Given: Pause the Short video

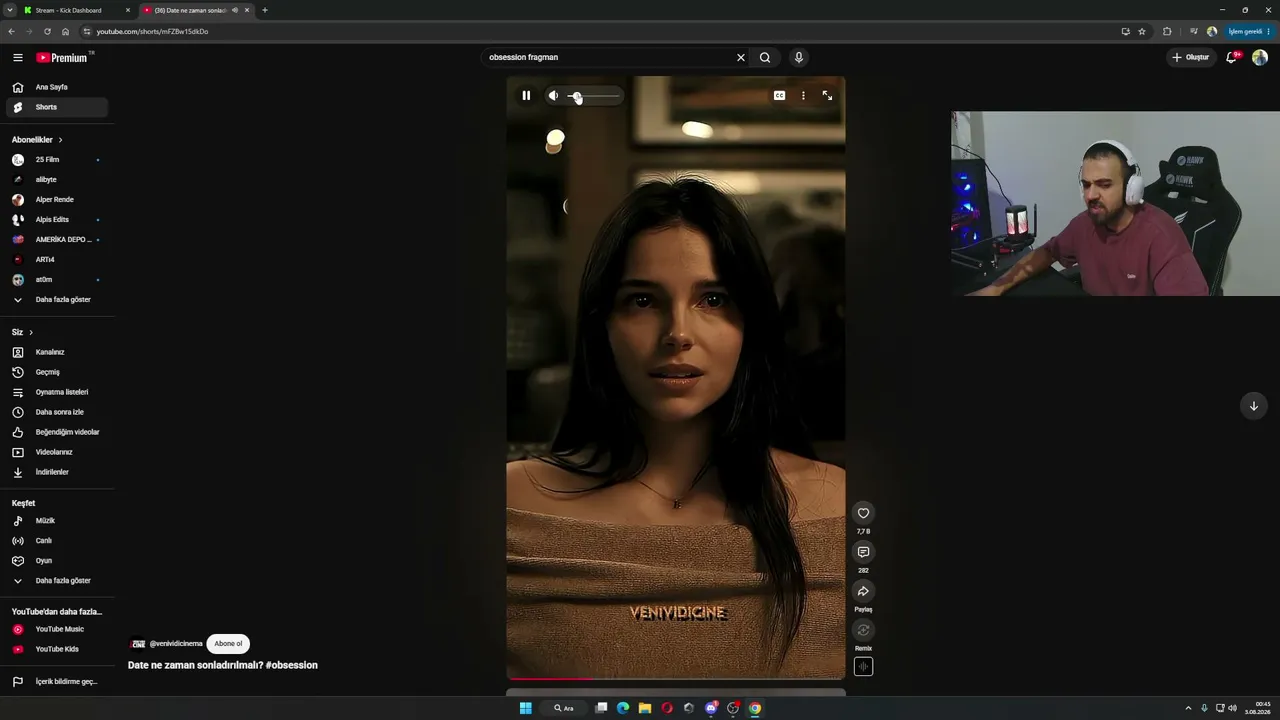Looking at the screenshot, I should pyautogui.click(x=526, y=96).
